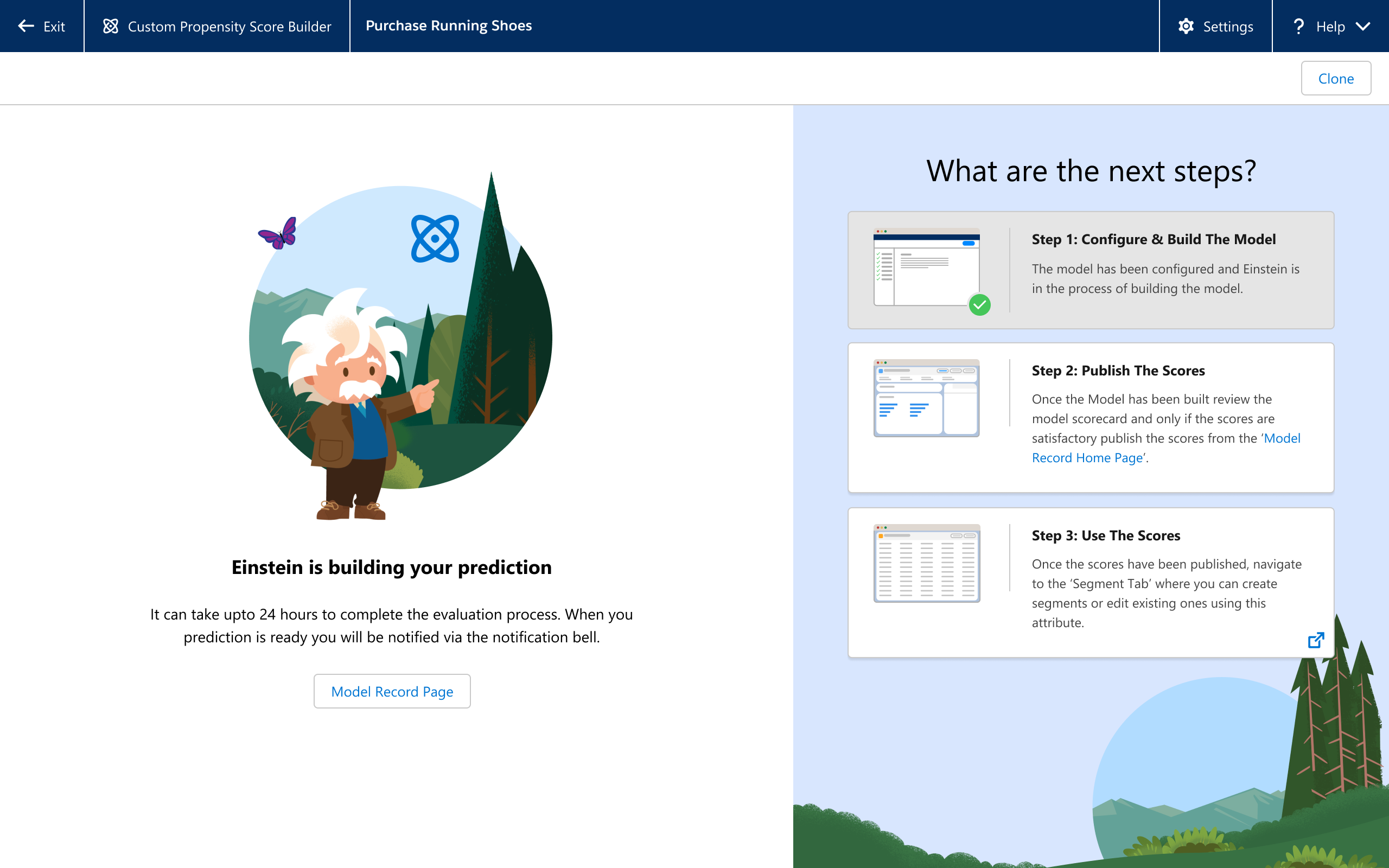Click the purple butterfly in the illustration
Screen dimensions: 1389x868
click(278, 233)
